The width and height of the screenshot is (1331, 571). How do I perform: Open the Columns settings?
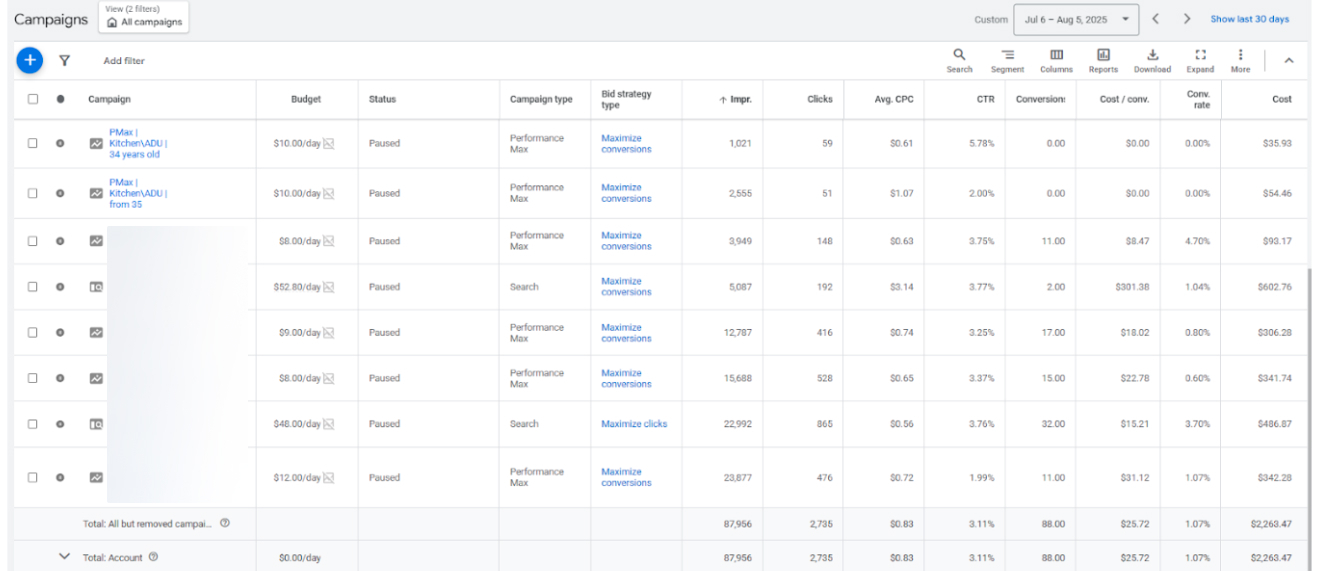tap(1056, 60)
